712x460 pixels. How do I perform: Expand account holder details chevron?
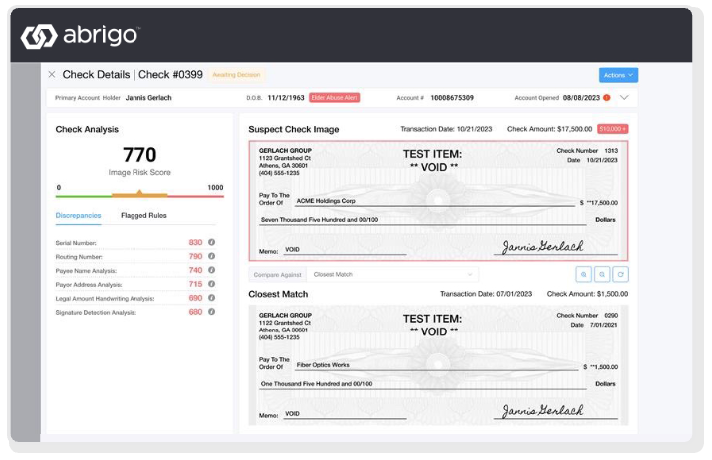tap(624, 98)
